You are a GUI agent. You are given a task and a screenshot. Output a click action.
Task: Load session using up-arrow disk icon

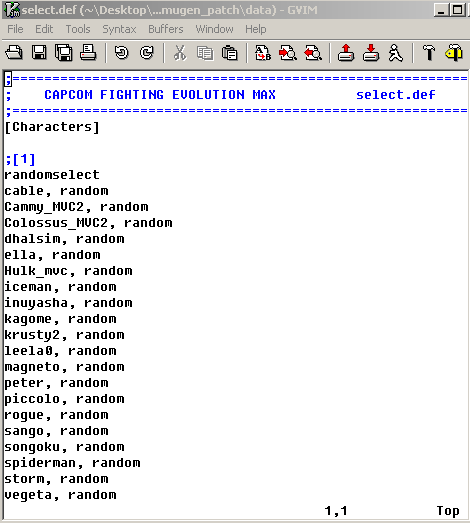[346, 53]
